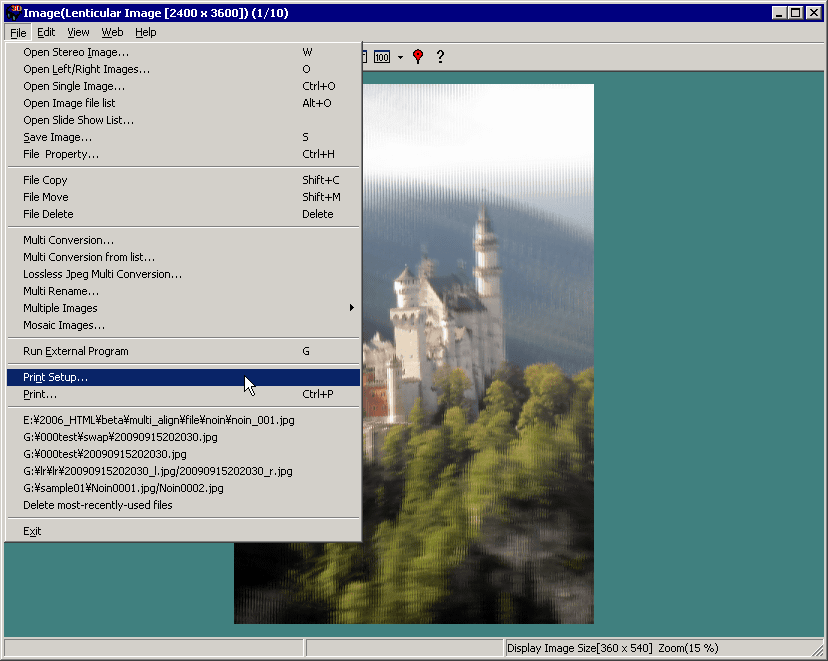The height and width of the screenshot is (661, 828).
Task: Choose Open Stereo Image…
Action: [183, 52]
